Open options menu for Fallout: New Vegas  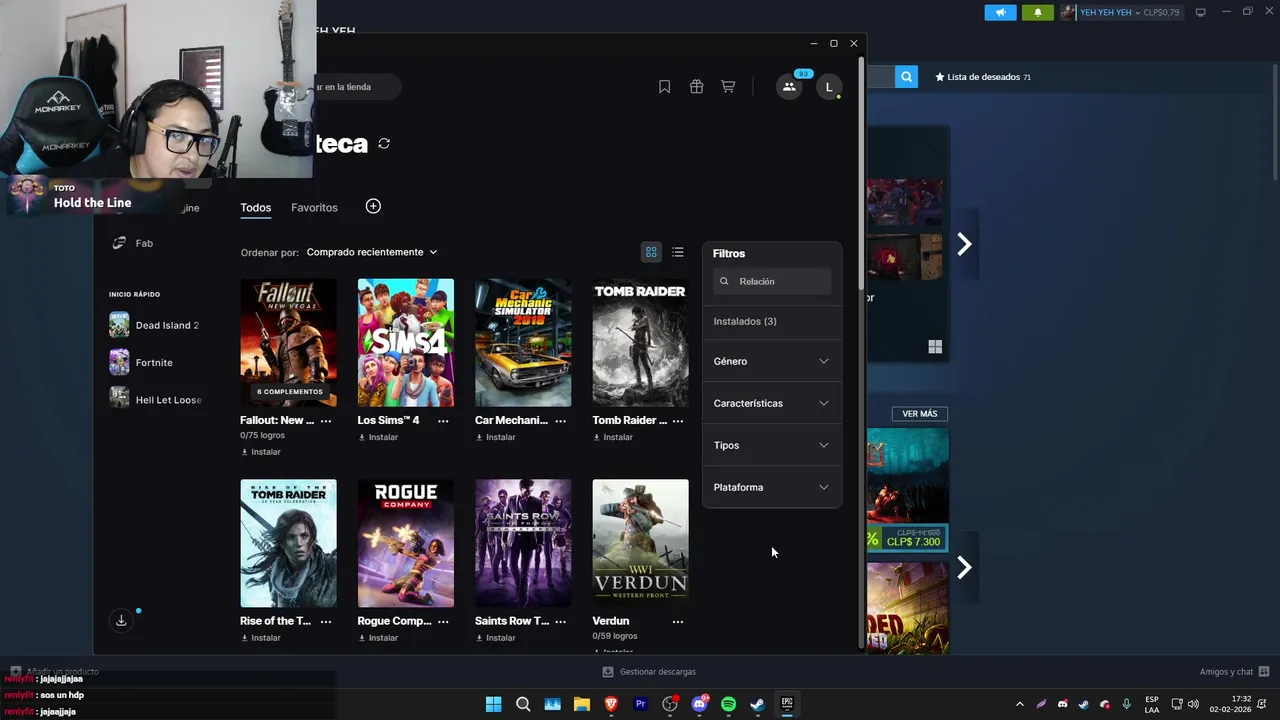tap(326, 421)
